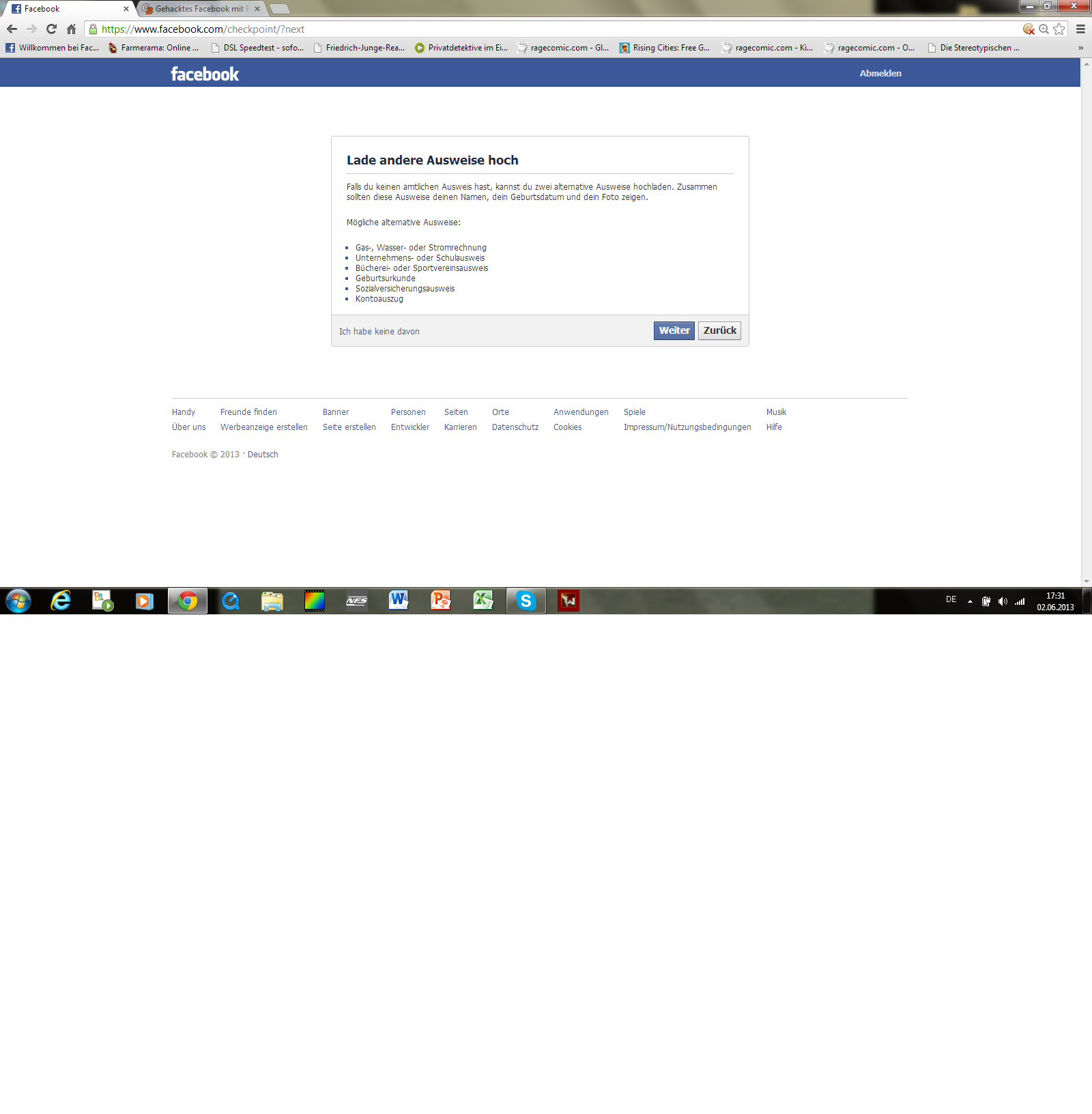Click the "Kontoauszug" list item text
Viewport: 1092px width, 1114px height.
tap(379, 299)
